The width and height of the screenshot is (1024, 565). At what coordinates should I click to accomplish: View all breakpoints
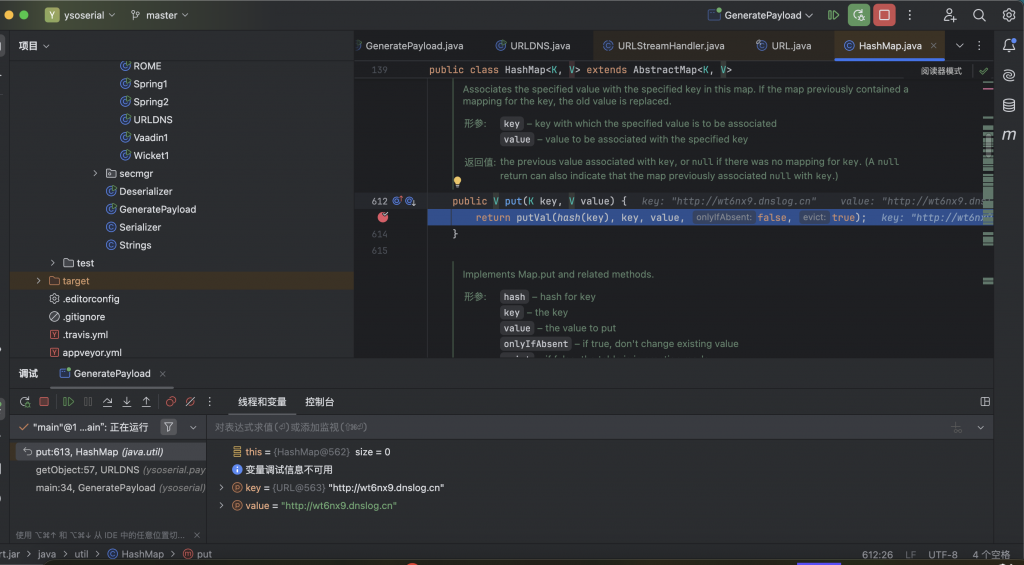pyautogui.click(x=170, y=402)
